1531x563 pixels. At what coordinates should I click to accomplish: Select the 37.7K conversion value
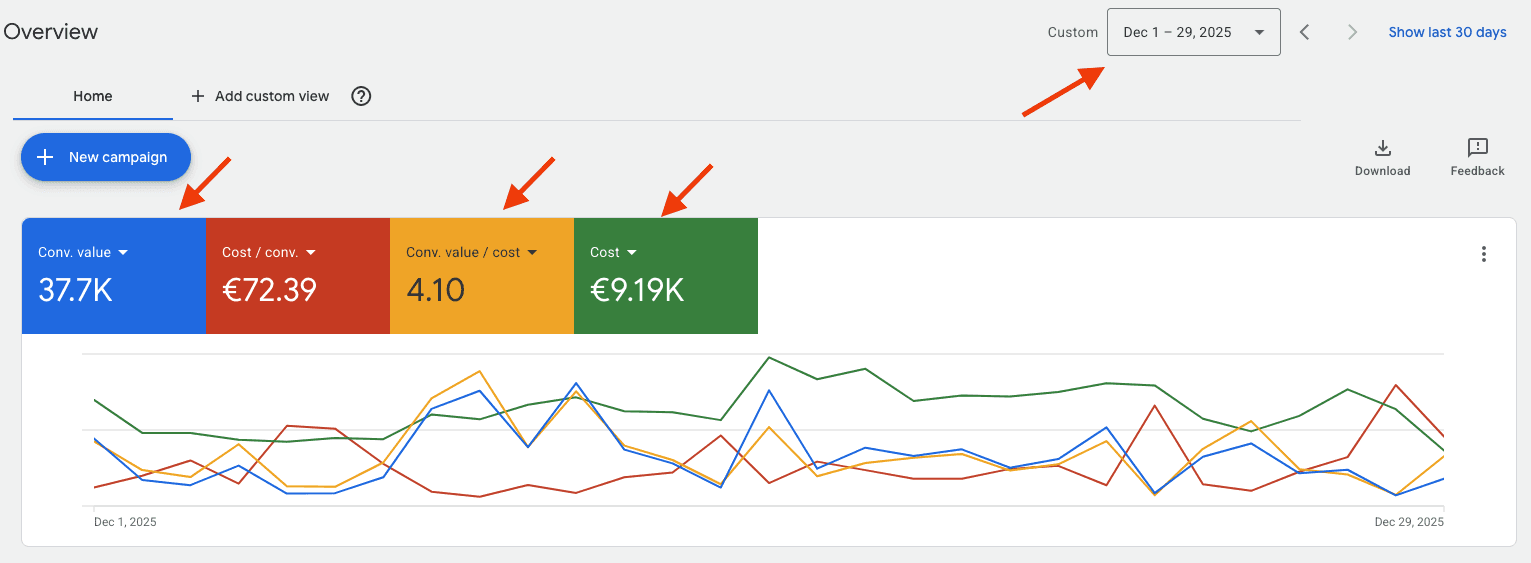point(75,290)
